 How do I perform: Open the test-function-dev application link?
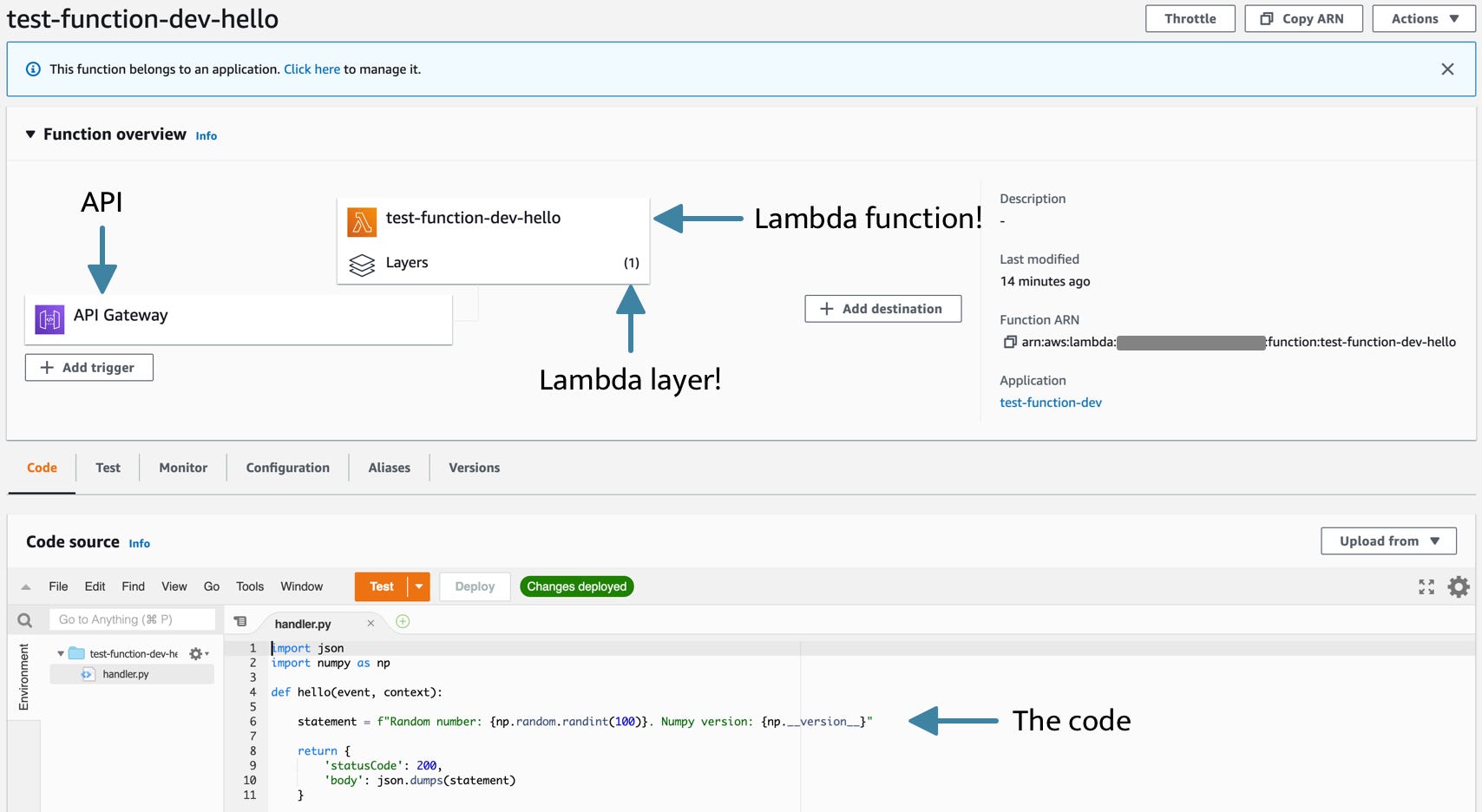tap(1050, 403)
